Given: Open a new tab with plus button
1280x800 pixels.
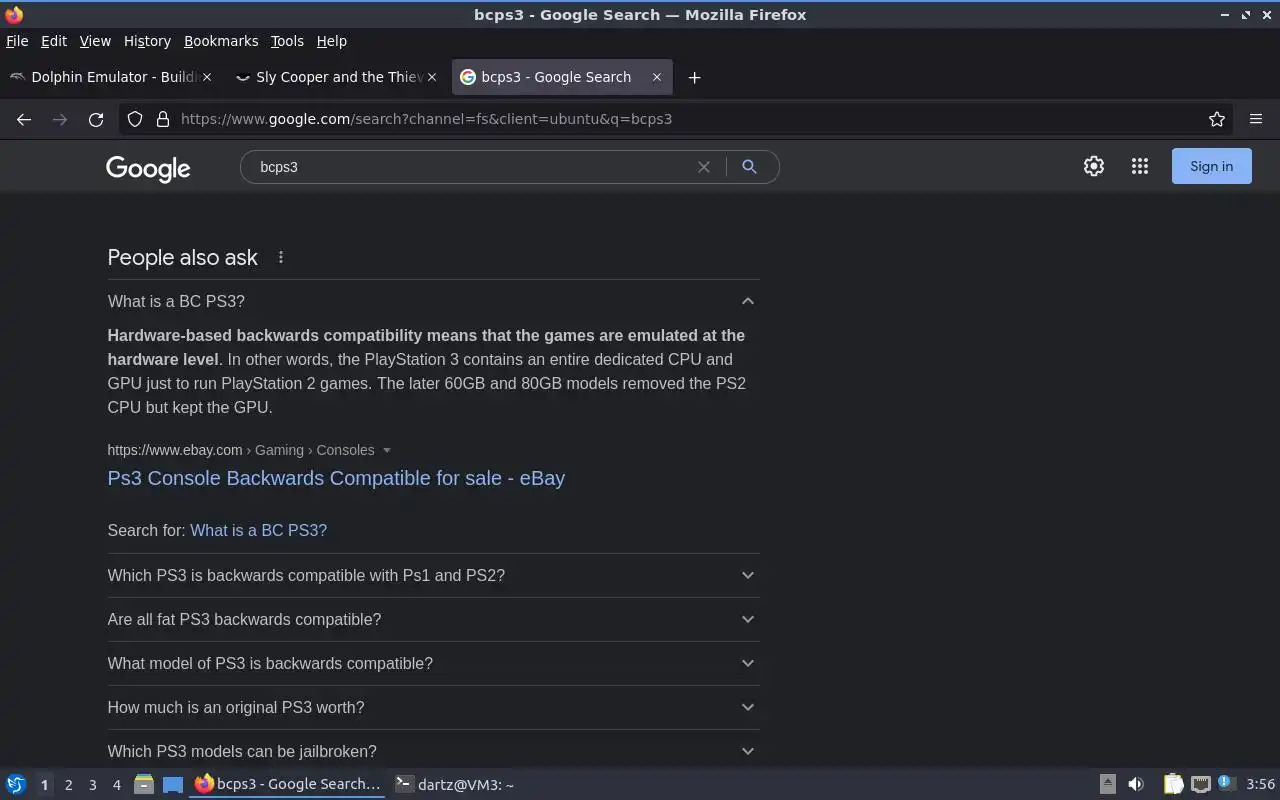Looking at the screenshot, I should [694, 77].
